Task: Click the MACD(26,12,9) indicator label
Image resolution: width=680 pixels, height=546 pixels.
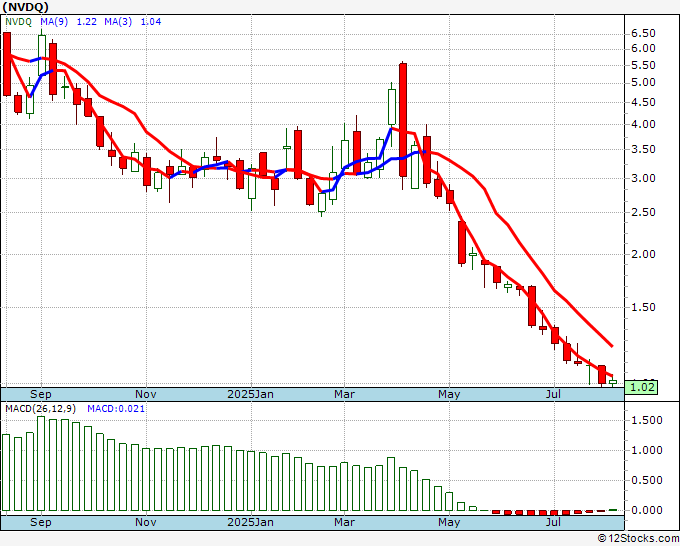Action: (40, 409)
